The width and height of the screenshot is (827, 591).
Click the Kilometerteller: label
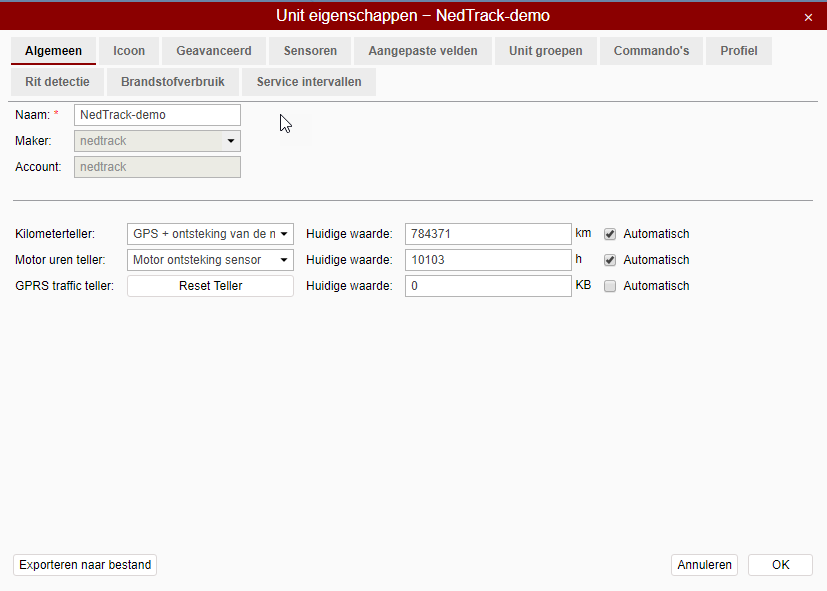[x=55, y=234]
